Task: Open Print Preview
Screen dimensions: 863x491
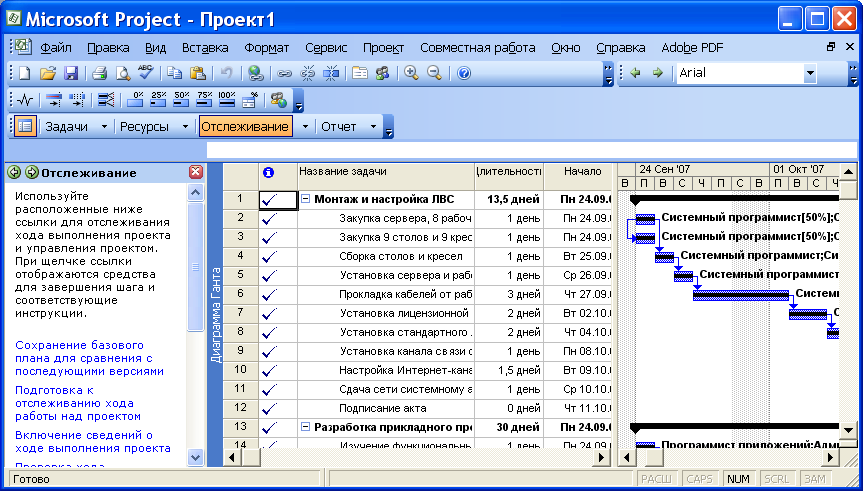Action: click(x=122, y=73)
